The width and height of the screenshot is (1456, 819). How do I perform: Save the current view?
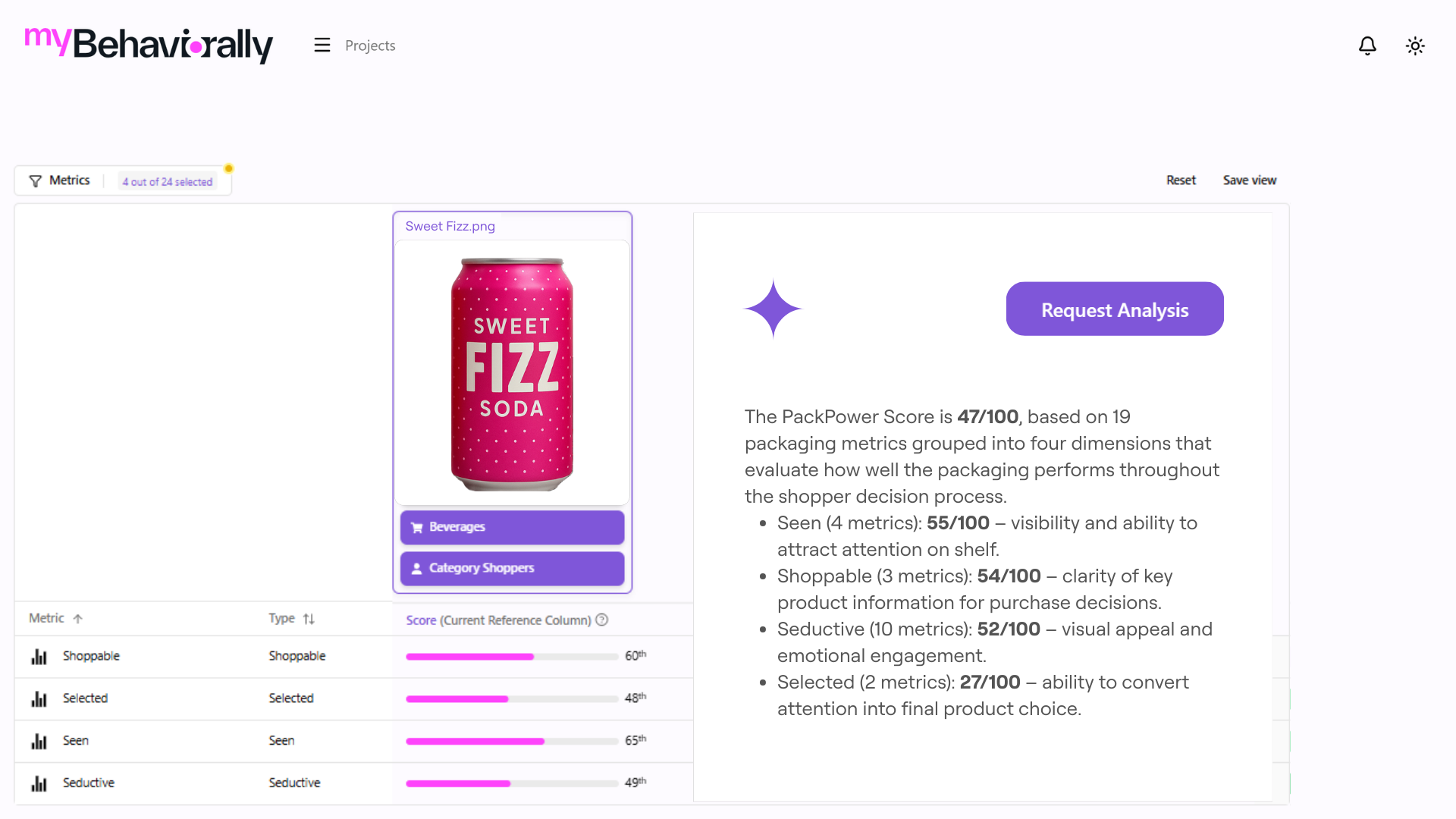pyautogui.click(x=1249, y=180)
